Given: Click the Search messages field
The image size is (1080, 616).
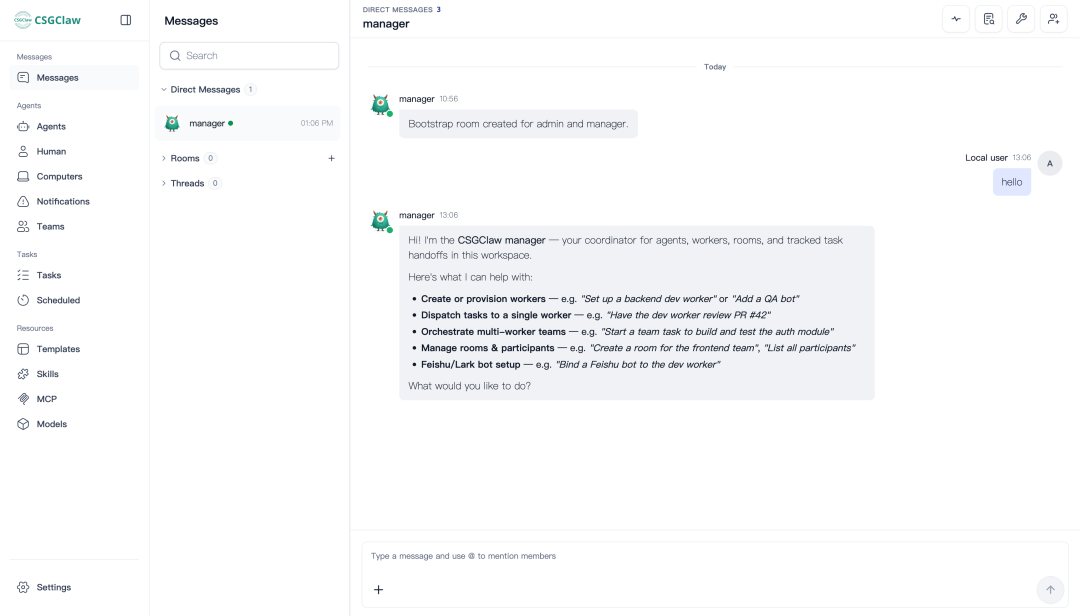Looking at the screenshot, I should pos(249,56).
